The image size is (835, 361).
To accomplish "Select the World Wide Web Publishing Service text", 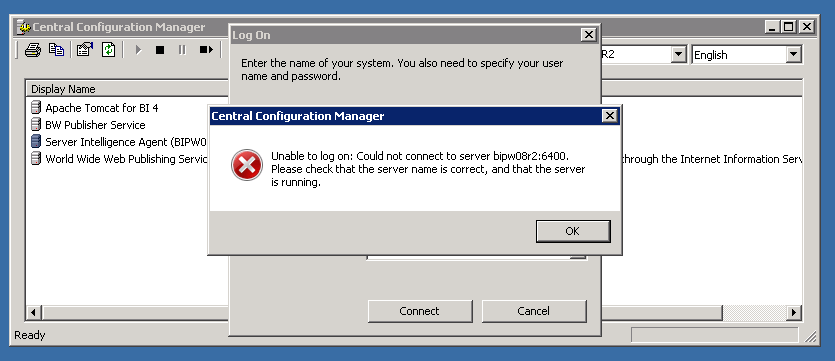I will (x=126, y=159).
